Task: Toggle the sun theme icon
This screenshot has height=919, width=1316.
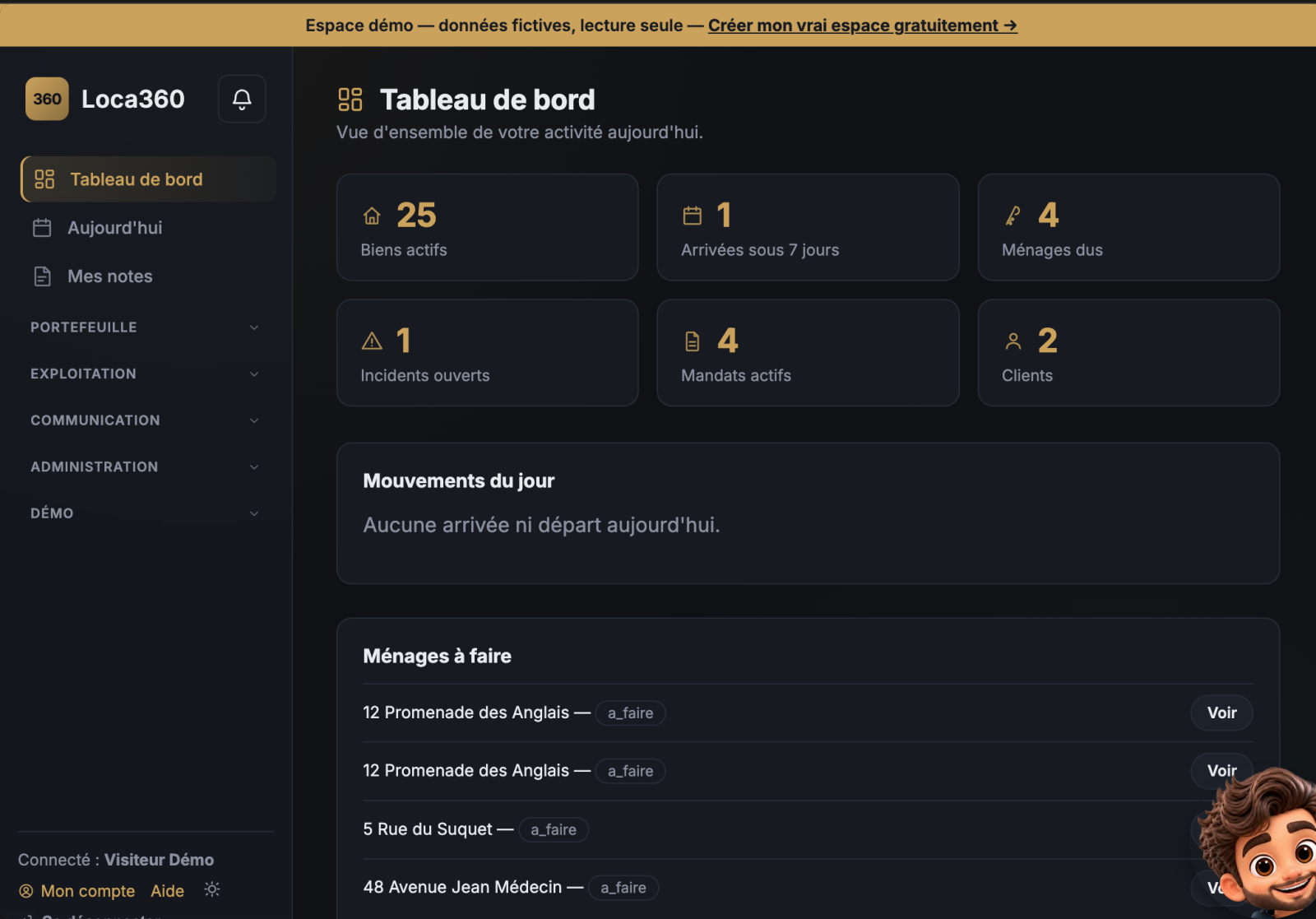Action: pos(212,889)
